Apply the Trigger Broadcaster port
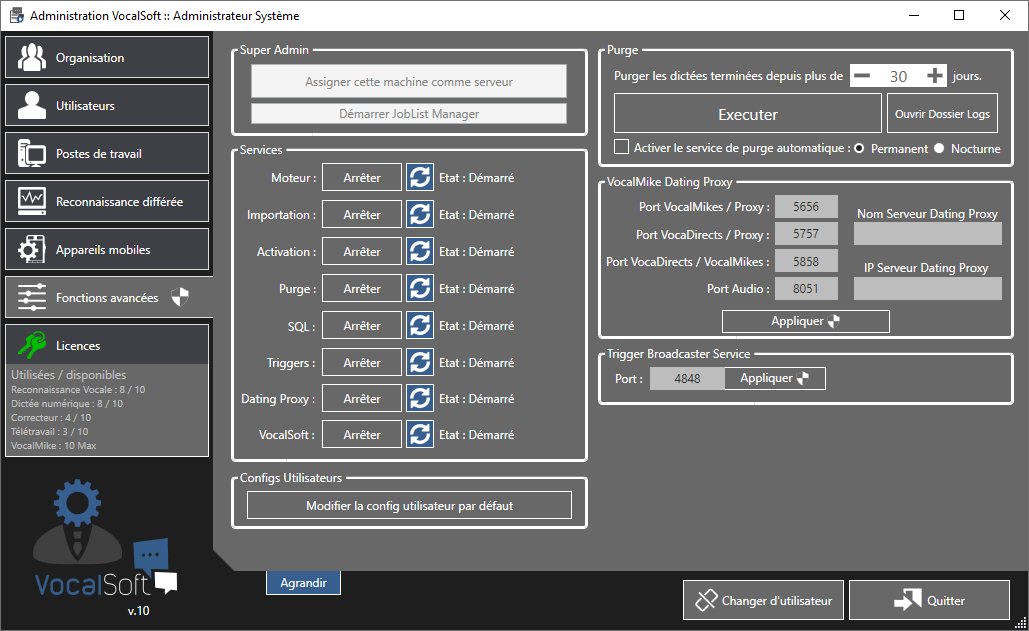This screenshot has height=631, width=1029. 774,378
